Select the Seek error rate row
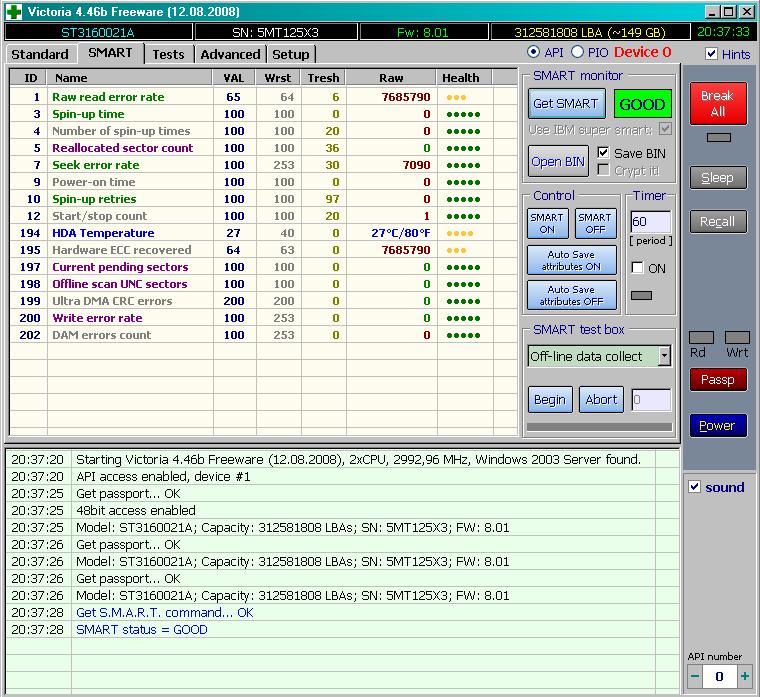760x697 pixels. click(x=263, y=165)
